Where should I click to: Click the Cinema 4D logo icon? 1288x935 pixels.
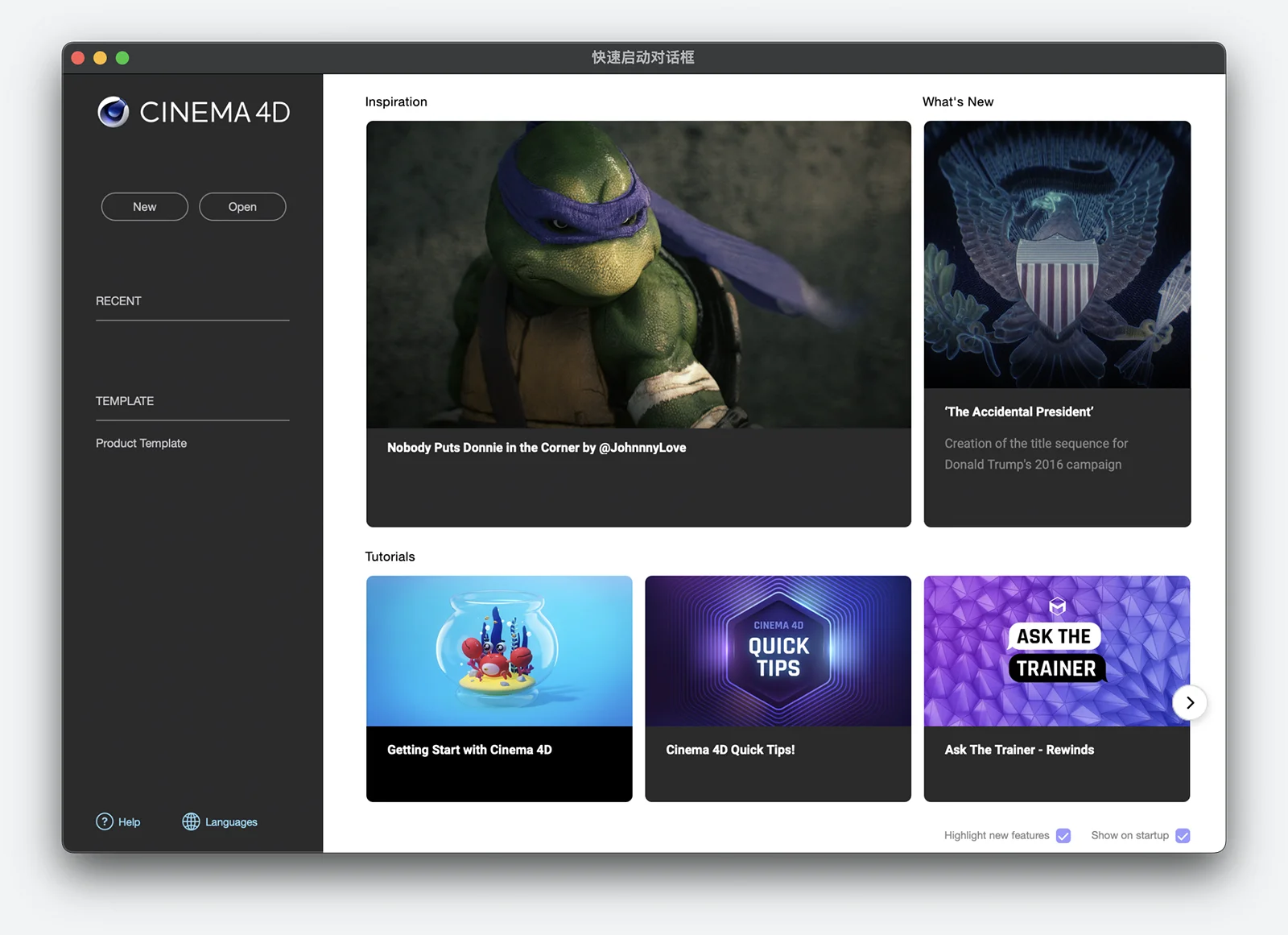114,112
